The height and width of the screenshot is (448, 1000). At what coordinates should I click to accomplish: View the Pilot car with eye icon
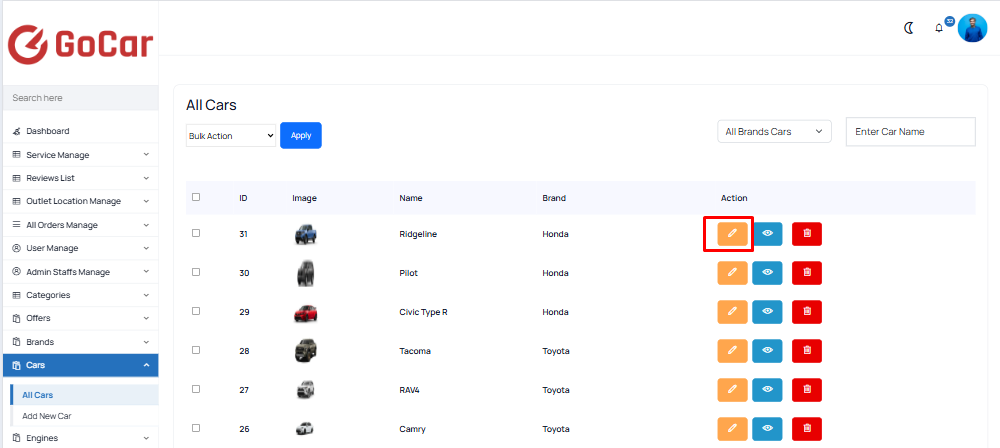point(767,273)
